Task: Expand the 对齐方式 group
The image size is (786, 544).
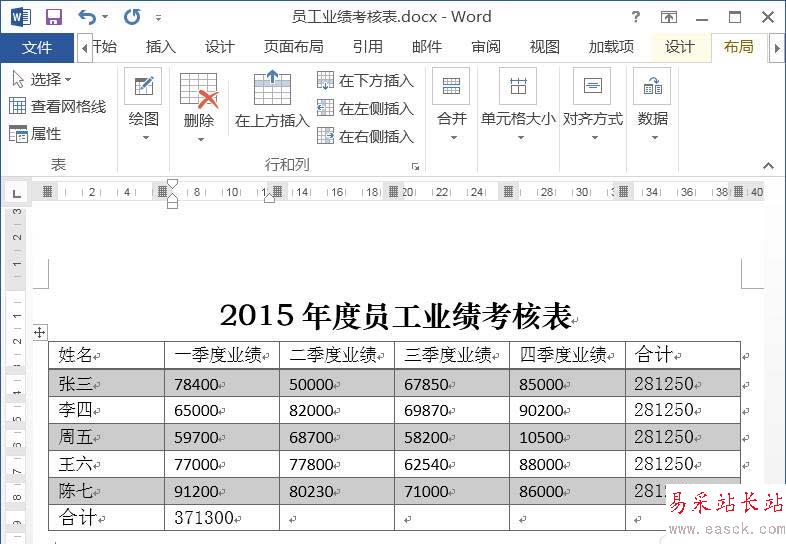Action: click(x=593, y=104)
